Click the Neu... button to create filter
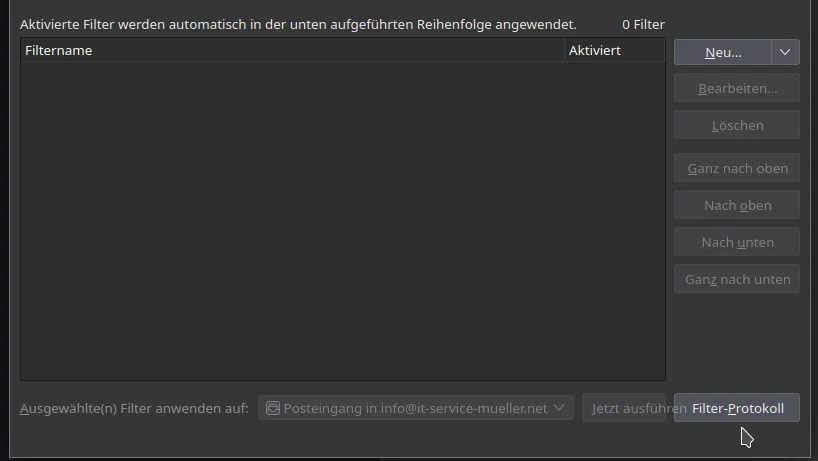 [x=723, y=52]
